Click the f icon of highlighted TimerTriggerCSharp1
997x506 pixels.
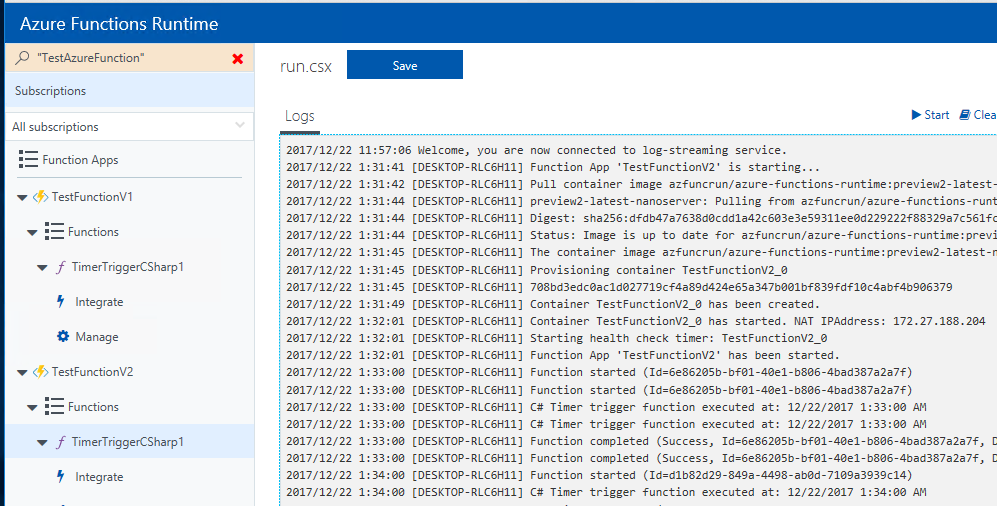click(60, 442)
